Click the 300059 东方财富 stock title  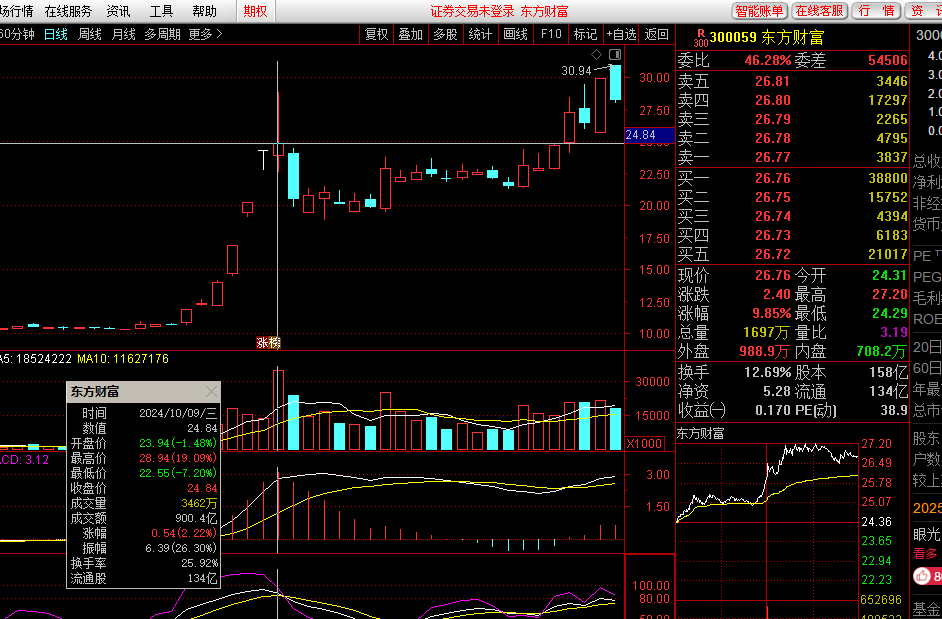766,38
